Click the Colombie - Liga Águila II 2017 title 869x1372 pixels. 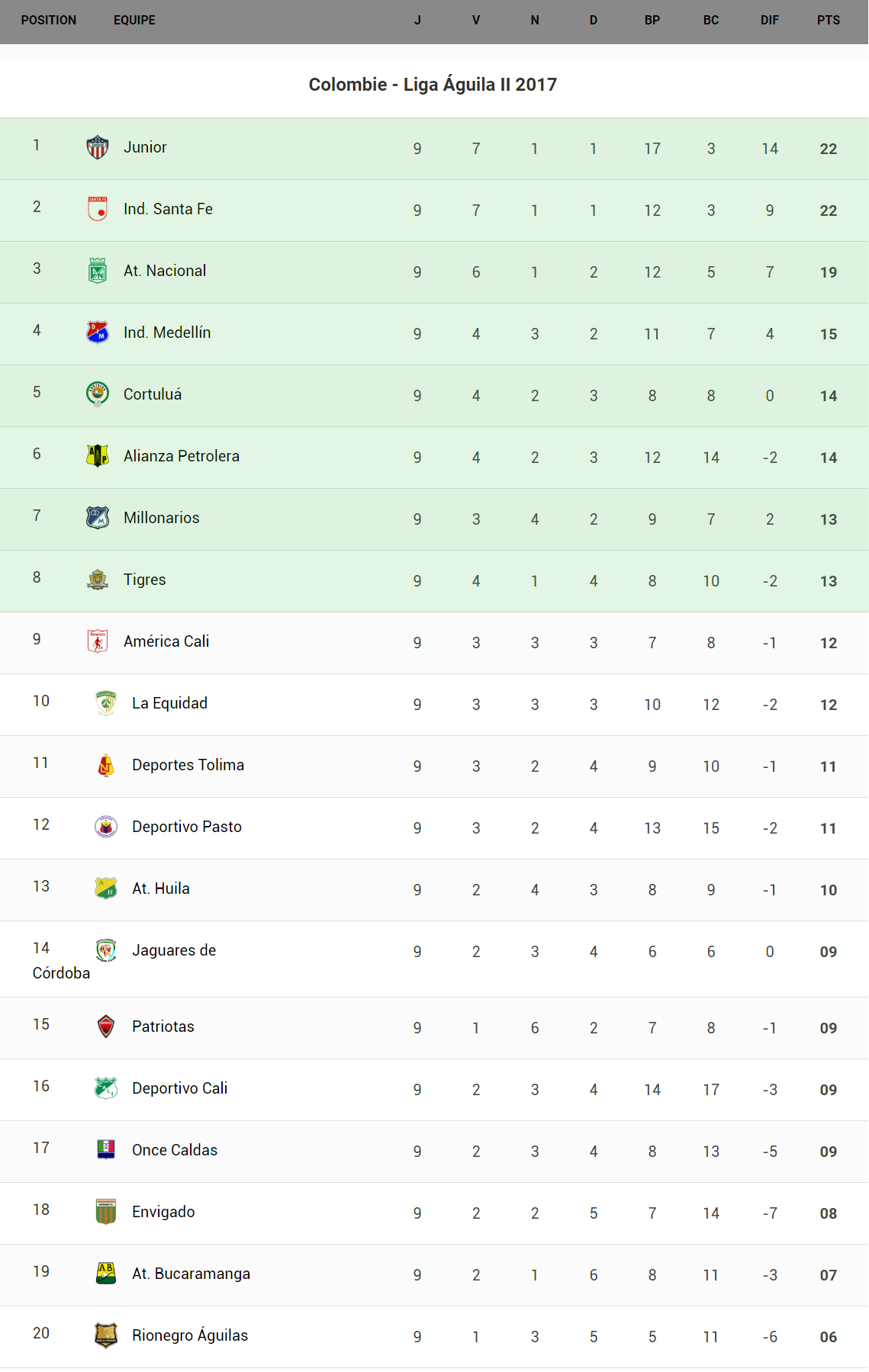pyautogui.click(x=433, y=85)
